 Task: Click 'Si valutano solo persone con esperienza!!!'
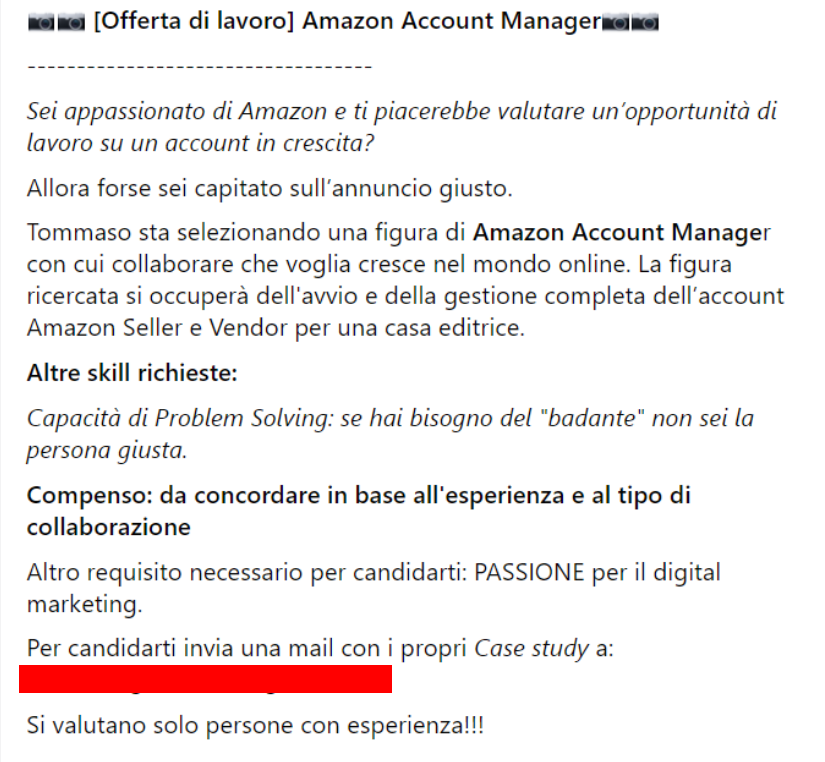tap(255, 726)
